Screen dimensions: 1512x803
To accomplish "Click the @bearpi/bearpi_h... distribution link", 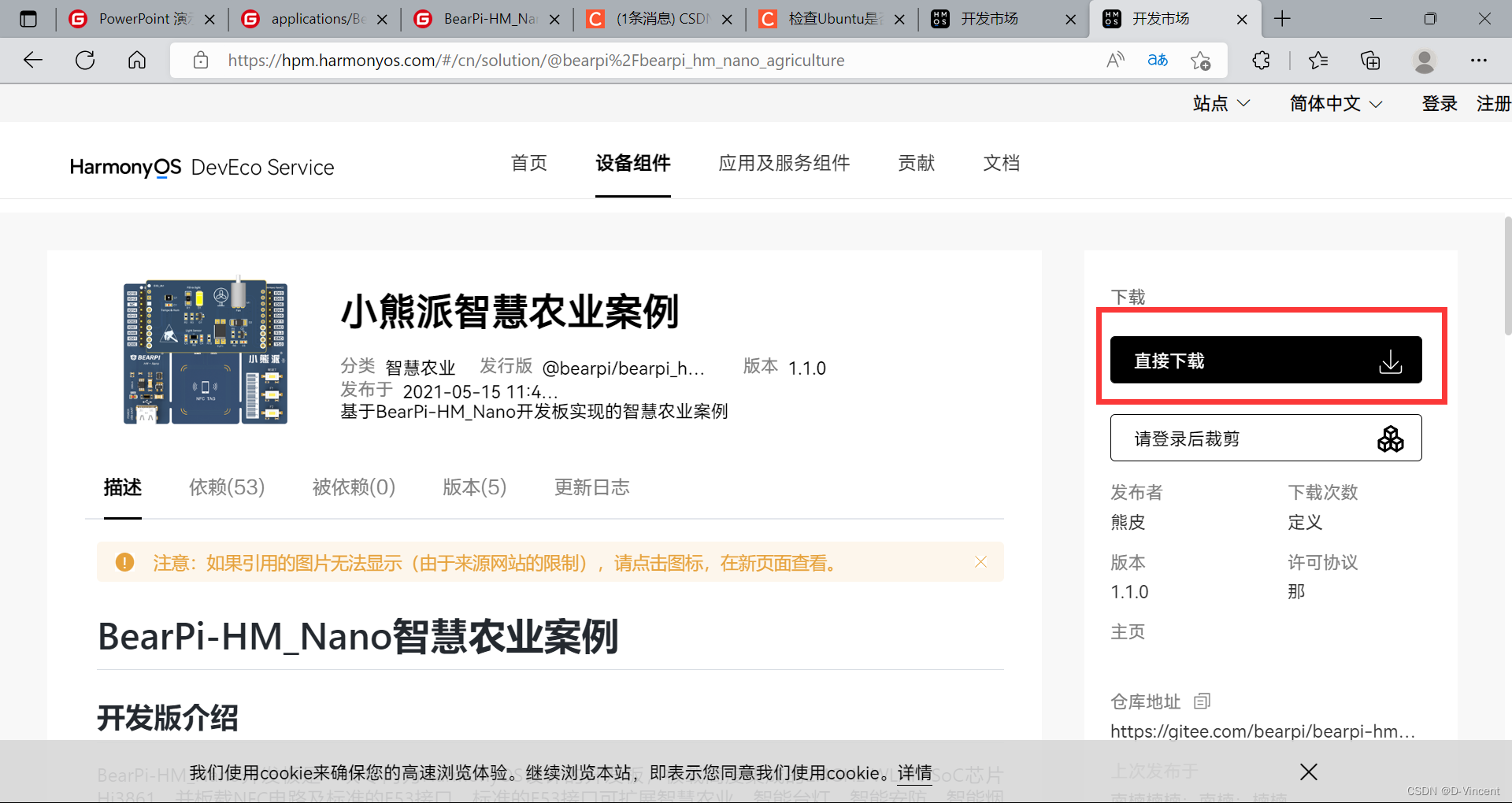I will click(x=623, y=368).
